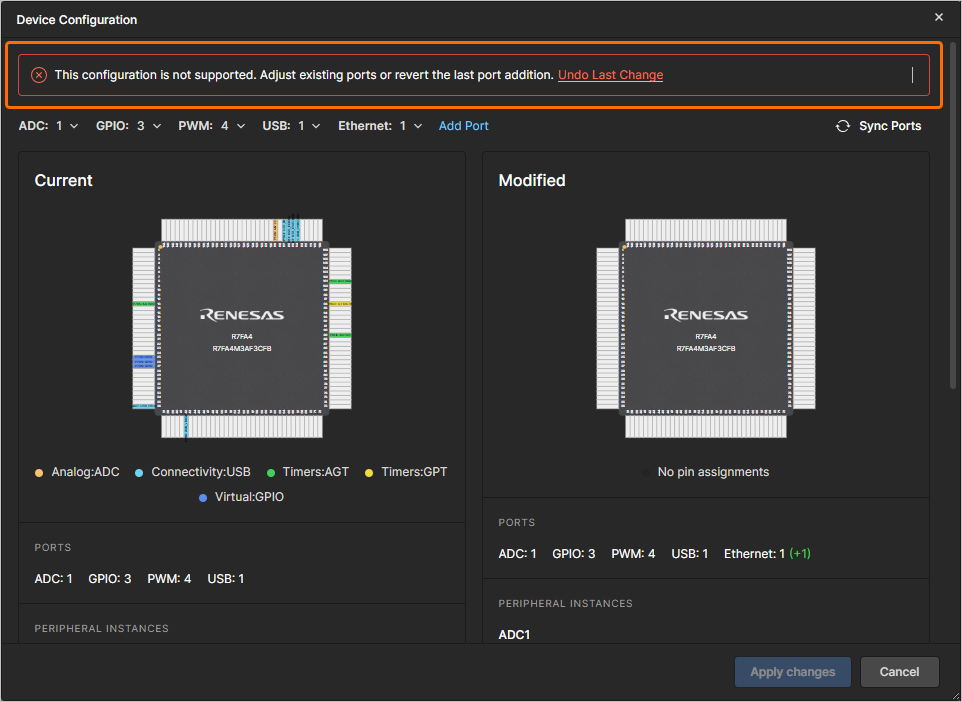This screenshot has width=962, height=702.
Task: Close the Device Configuration dialog
Action: (x=938, y=17)
